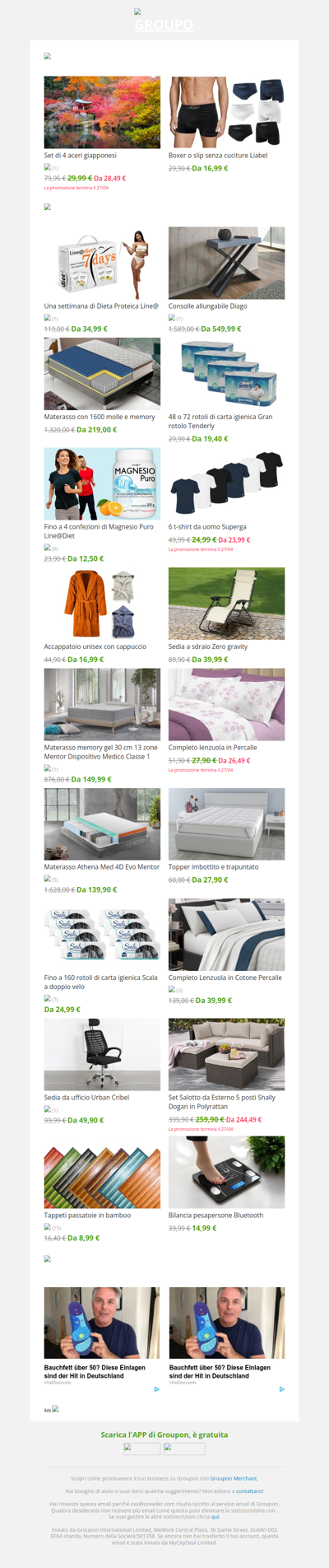329x1568 pixels.
Task: Click the rating icon under Set di 4 aceri giapponesi
Action: tap(48, 166)
